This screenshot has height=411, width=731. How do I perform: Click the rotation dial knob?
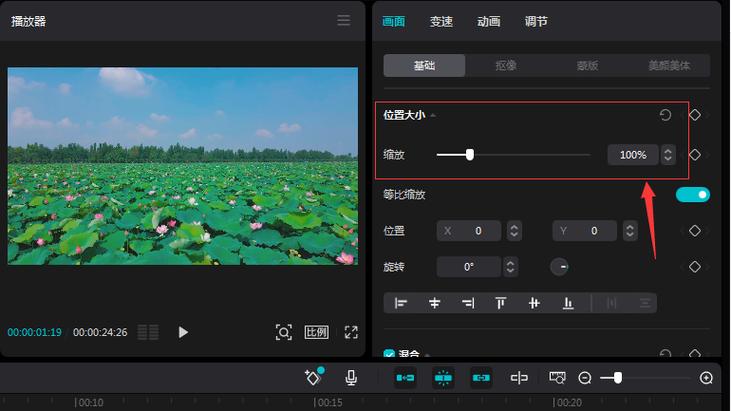coord(559,267)
